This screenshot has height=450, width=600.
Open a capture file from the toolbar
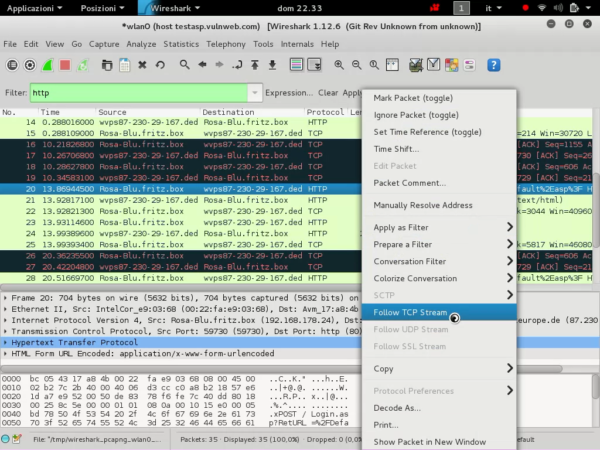pyautogui.click(x=107, y=65)
